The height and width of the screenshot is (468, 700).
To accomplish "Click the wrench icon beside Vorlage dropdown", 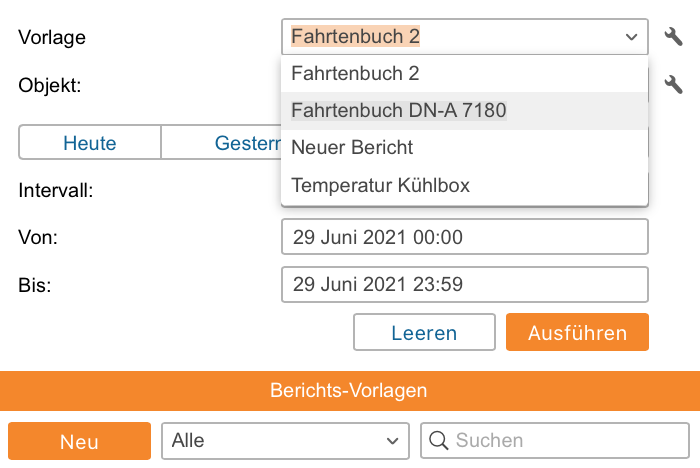I will tap(673, 37).
